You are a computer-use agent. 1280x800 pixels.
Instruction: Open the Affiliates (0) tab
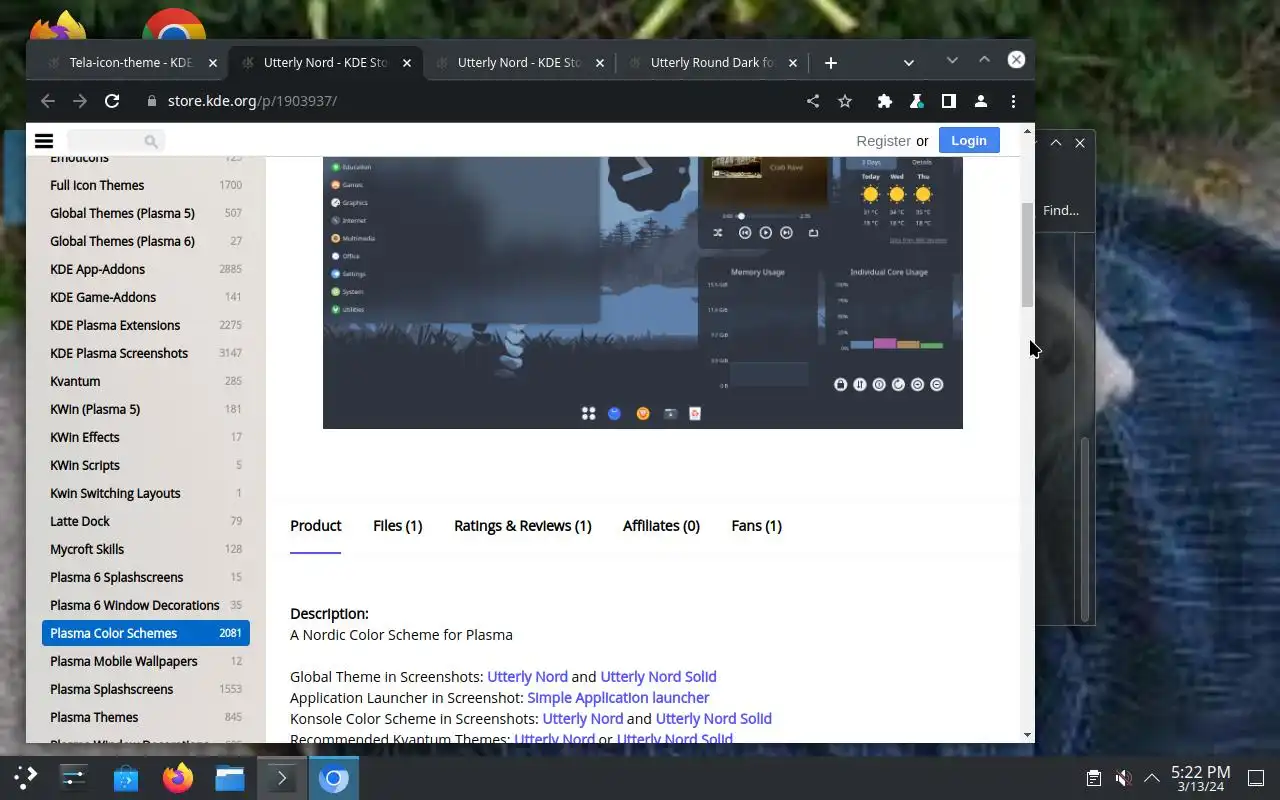click(661, 526)
